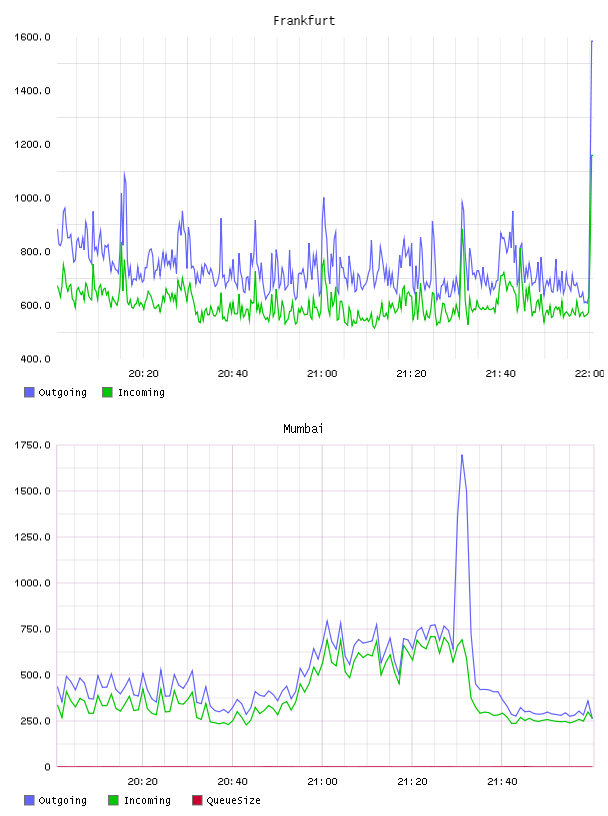Click the 1000.0 y-axis label on Frankfurt chart
Image resolution: width=608 pixels, height=816 pixels.
point(32,198)
